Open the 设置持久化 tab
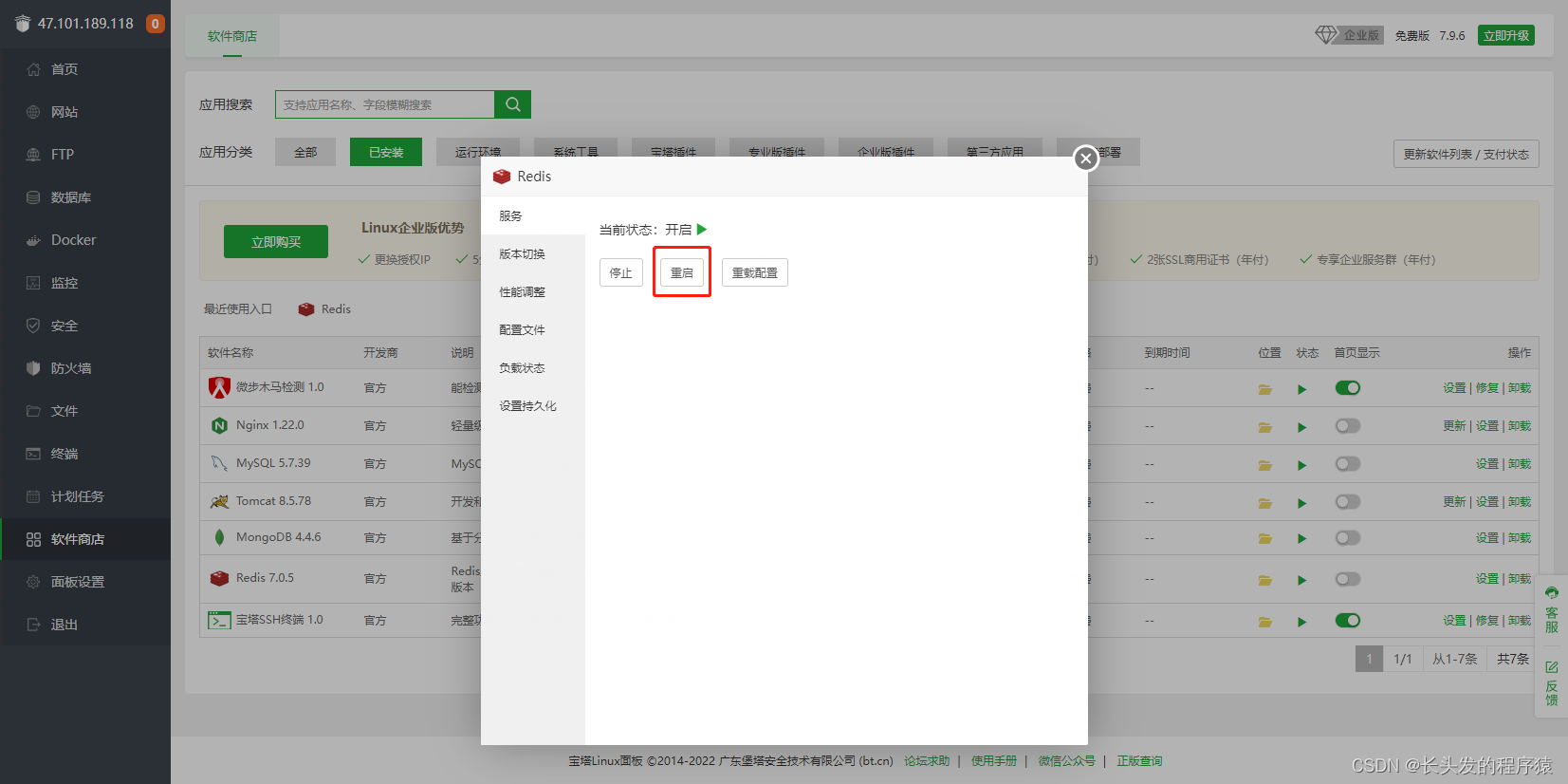 (x=533, y=405)
